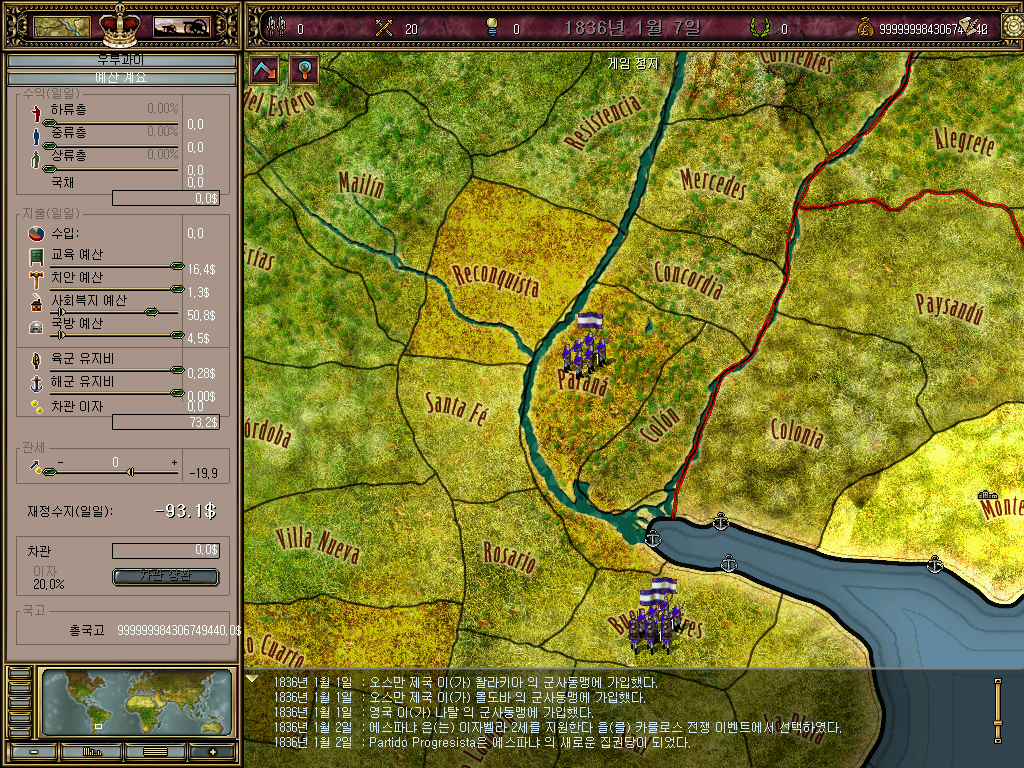1024x768 pixels.
Task: Click the 관세 tariff slider handle
Action: click(x=50, y=472)
